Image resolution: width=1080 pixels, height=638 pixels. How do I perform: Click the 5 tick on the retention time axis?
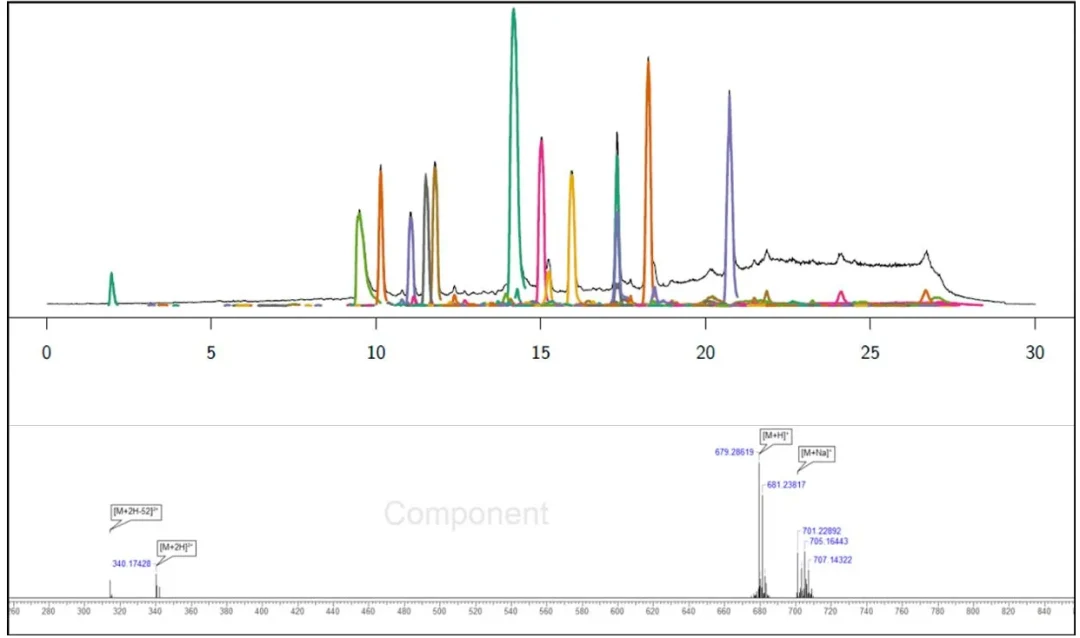click(x=211, y=352)
